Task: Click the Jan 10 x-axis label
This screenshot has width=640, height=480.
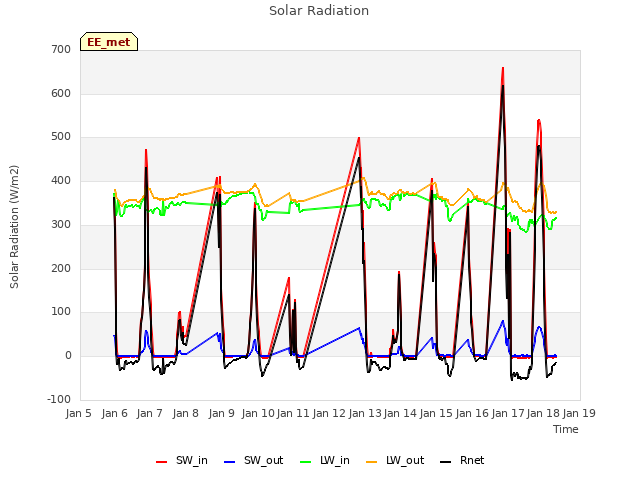Action: click(x=258, y=413)
